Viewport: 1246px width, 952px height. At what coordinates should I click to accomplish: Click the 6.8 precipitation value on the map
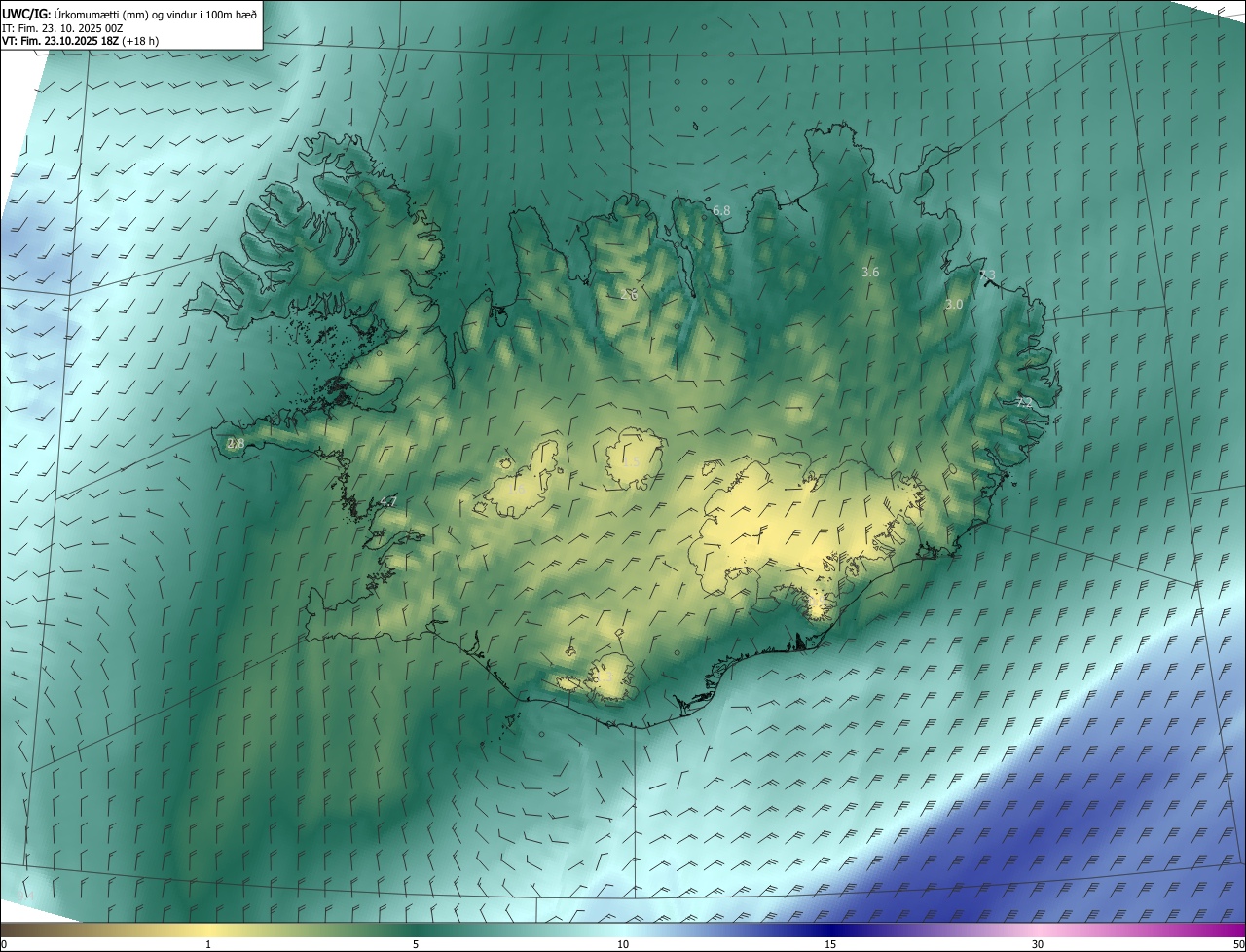tap(721, 210)
